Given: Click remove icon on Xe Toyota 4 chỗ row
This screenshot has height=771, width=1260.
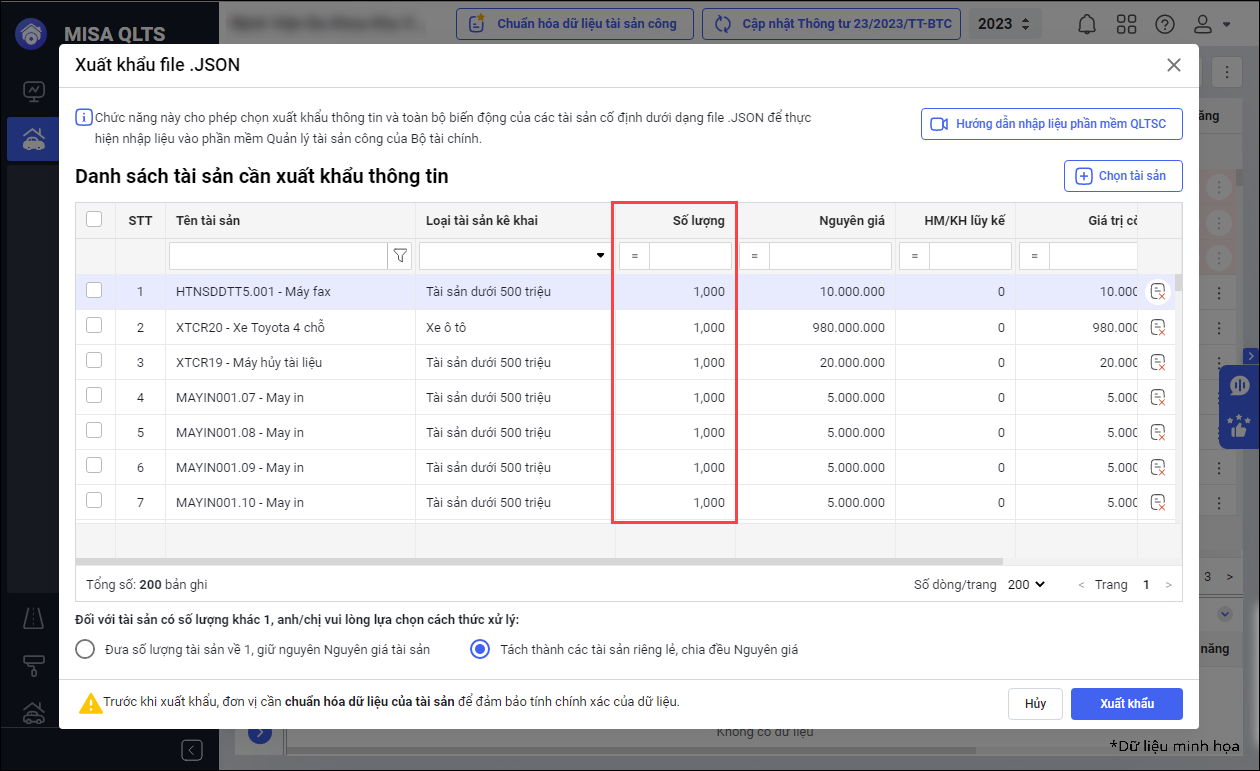Looking at the screenshot, I should 1158,327.
